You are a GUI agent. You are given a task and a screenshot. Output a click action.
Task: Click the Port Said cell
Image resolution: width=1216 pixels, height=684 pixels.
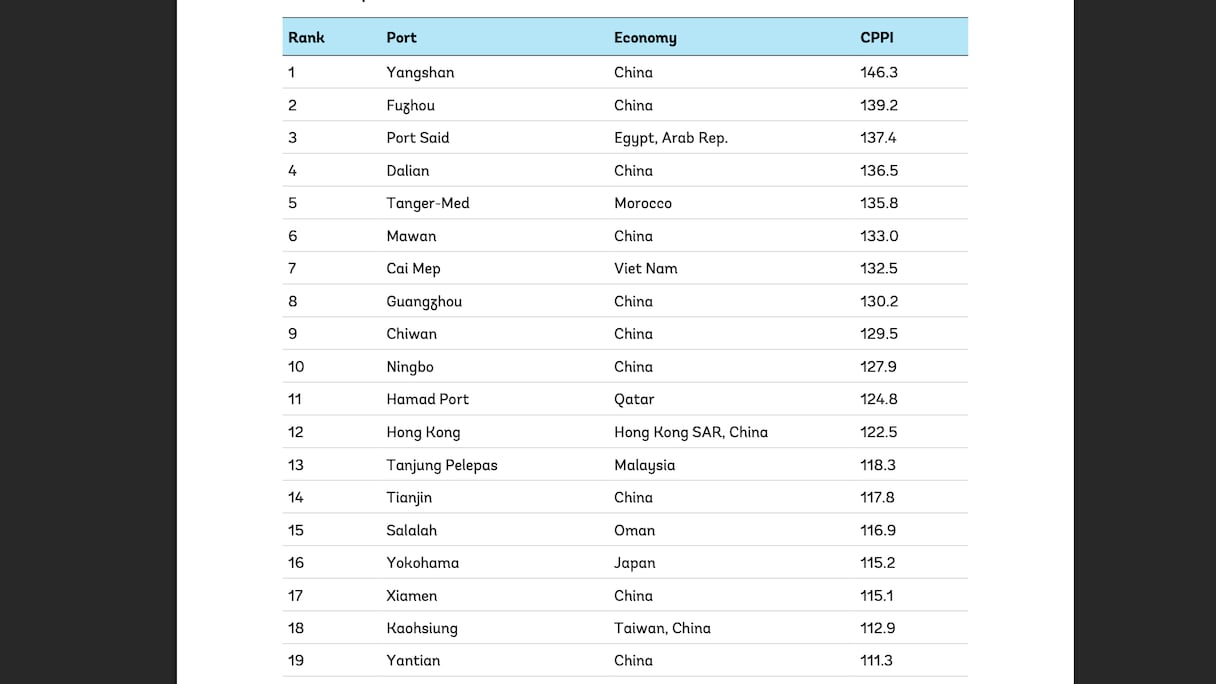(x=418, y=138)
